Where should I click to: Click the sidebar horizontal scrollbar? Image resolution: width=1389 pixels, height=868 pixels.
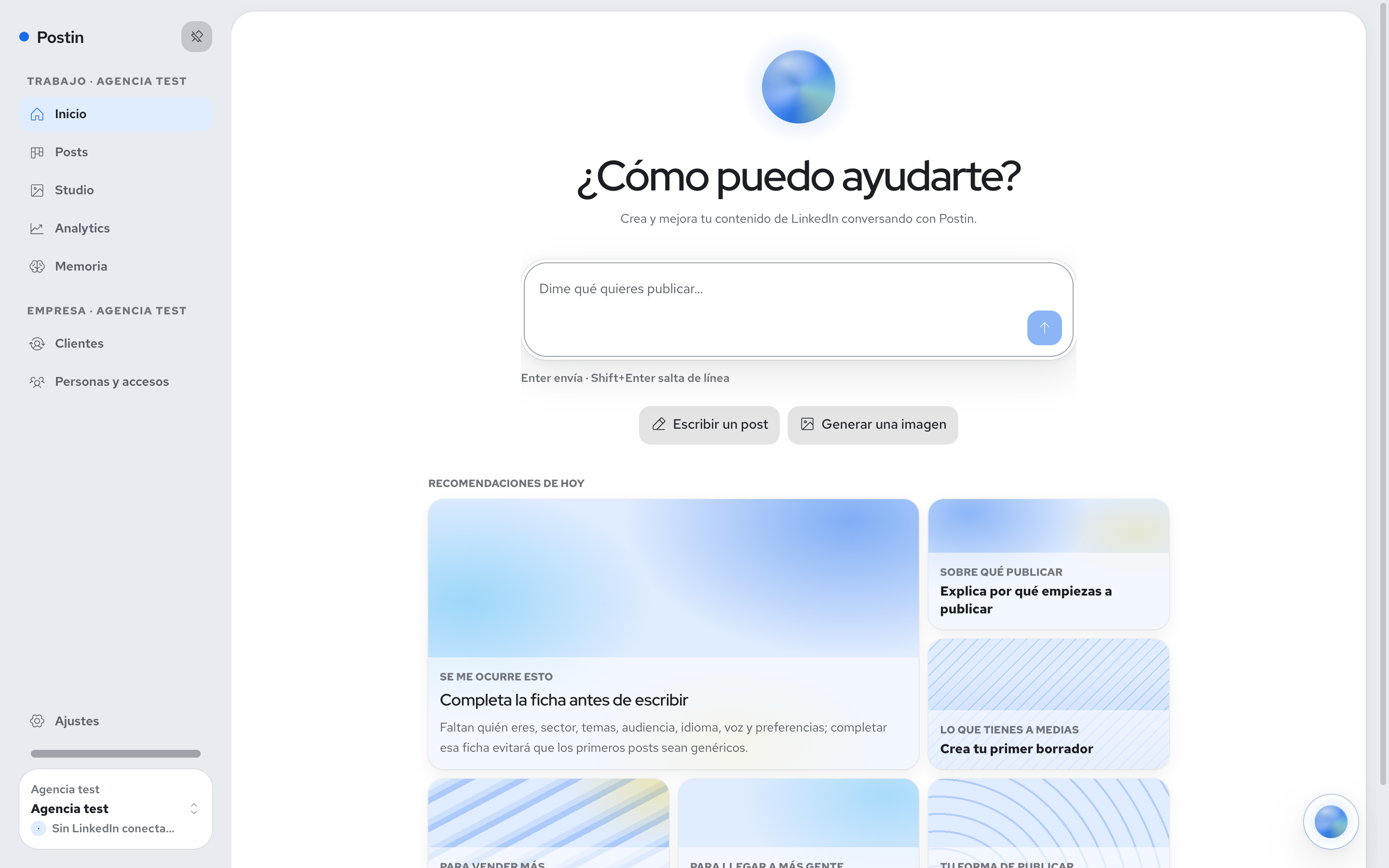coord(115,754)
